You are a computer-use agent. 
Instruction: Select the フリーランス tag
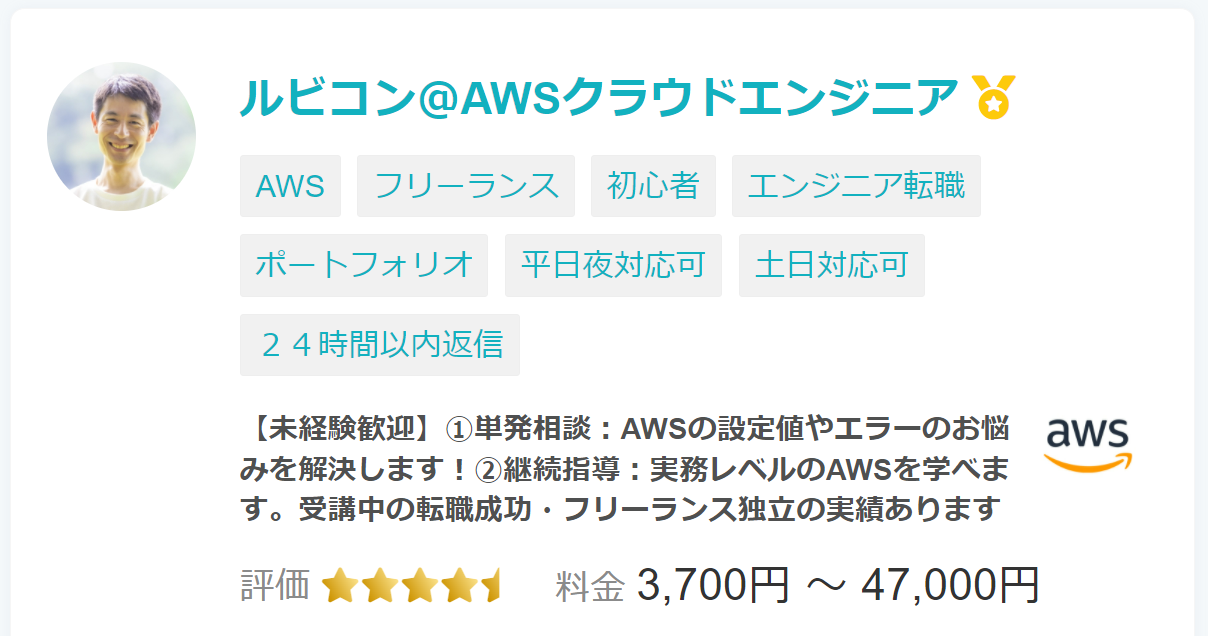click(466, 186)
